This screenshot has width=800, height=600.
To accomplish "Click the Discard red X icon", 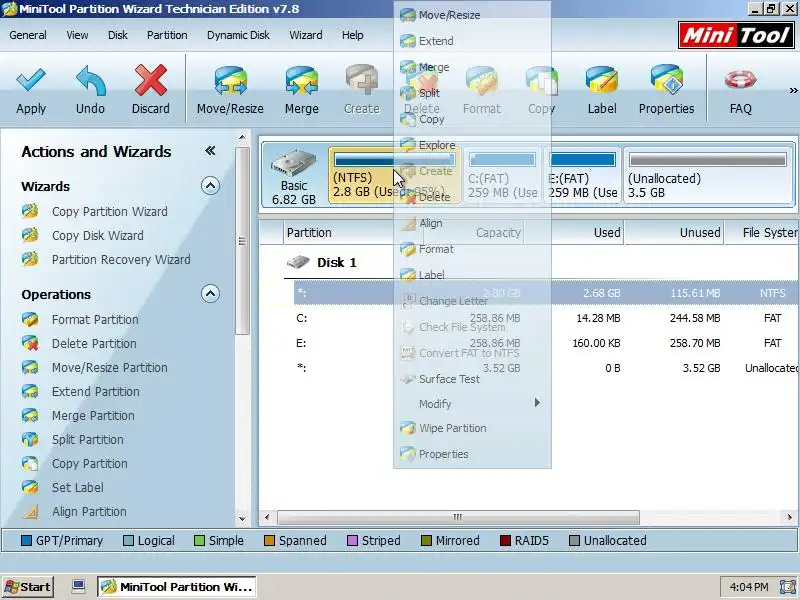I will tap(151, 81).
